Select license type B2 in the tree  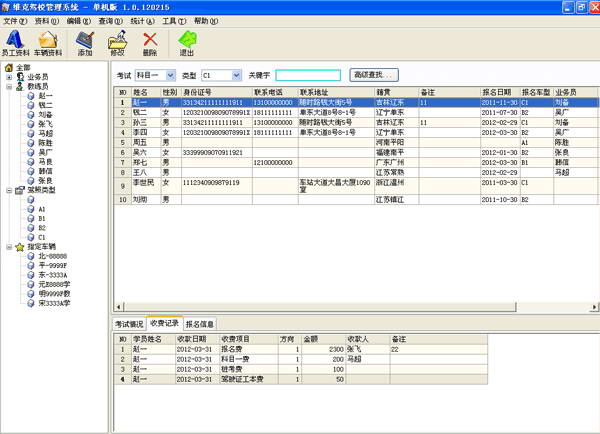tap(42, 228)
